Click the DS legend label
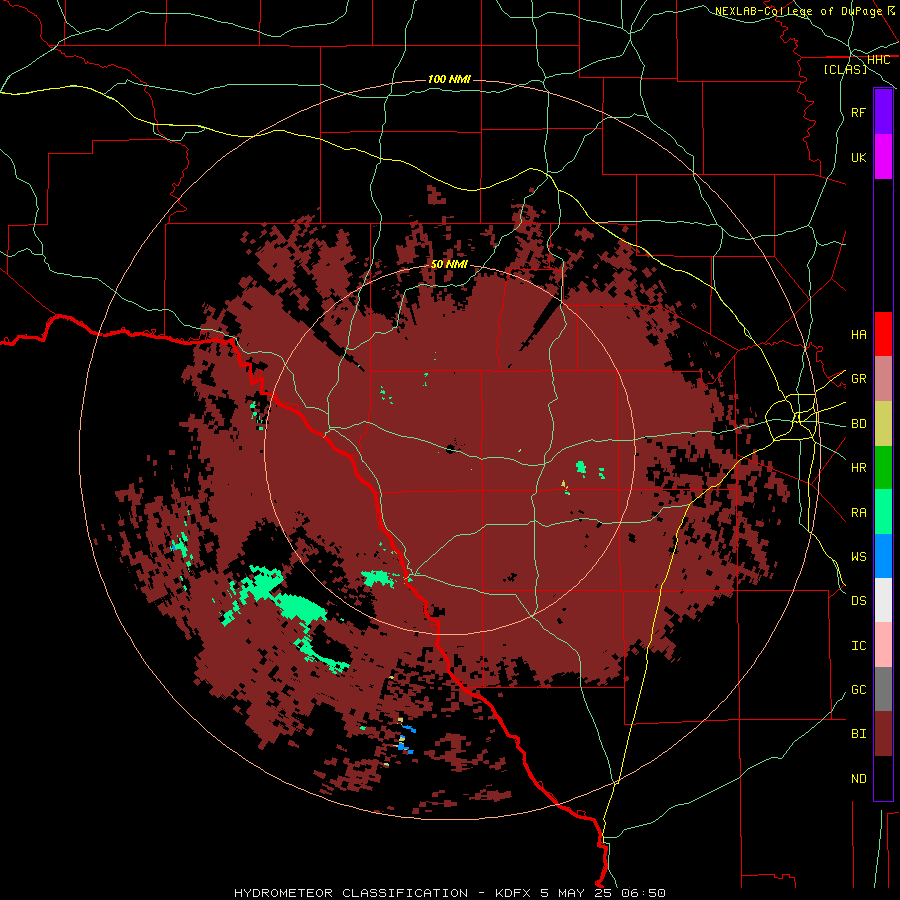Screen dimensions: 900x900 click(858, 600)
